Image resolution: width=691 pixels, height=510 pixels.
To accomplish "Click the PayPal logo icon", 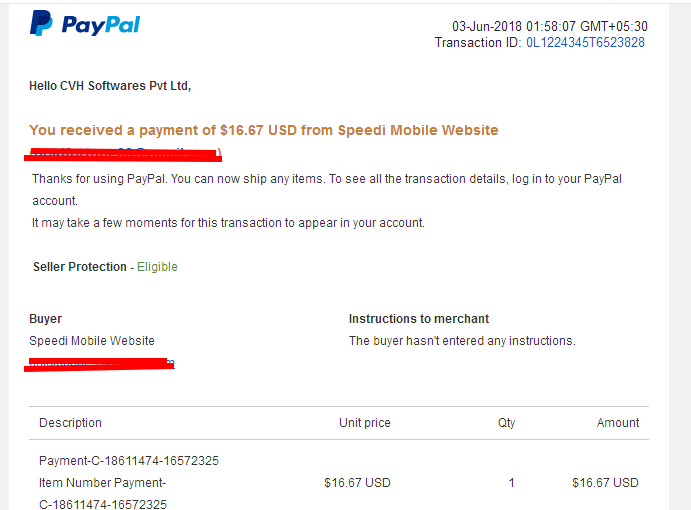I will [41, 23].
